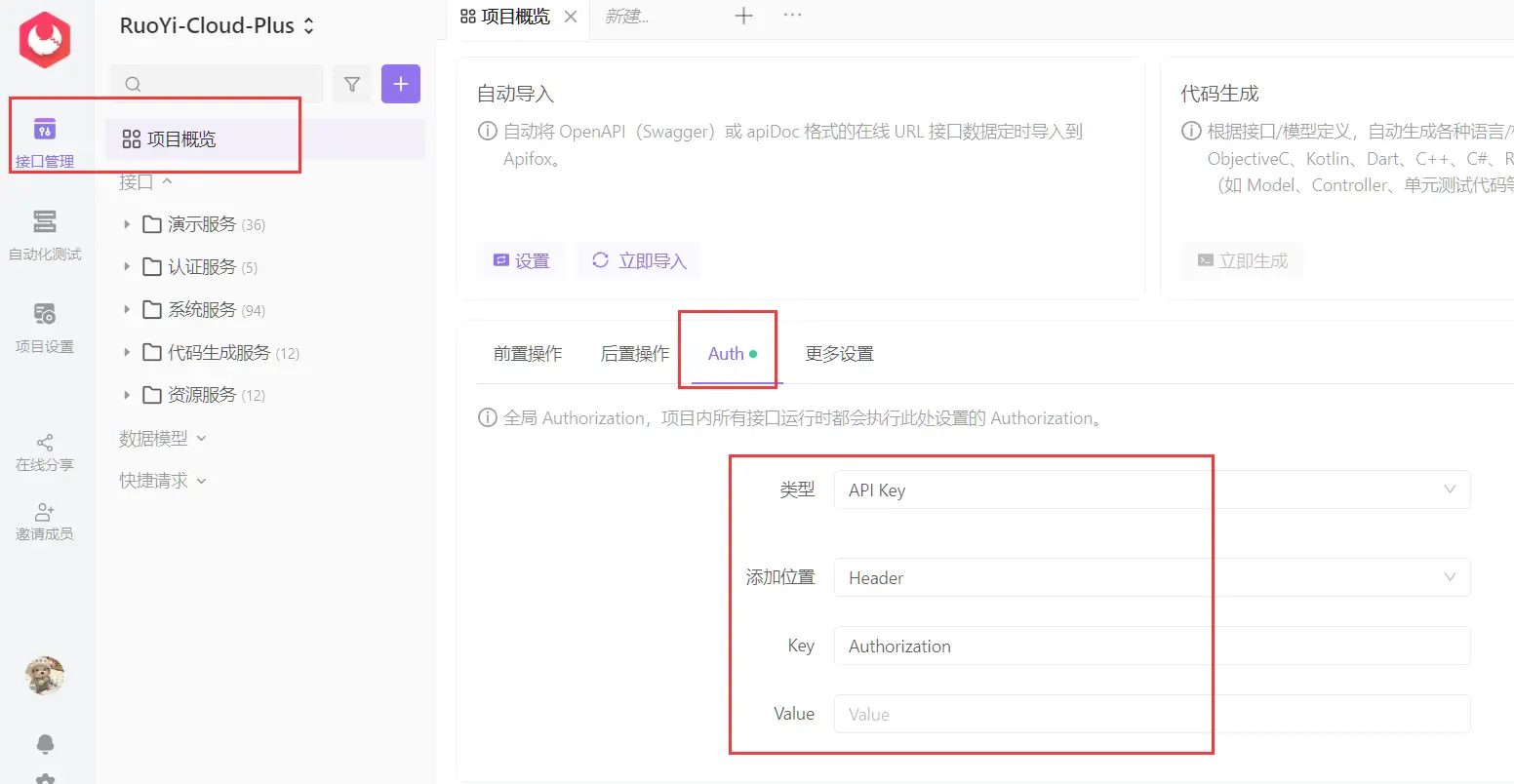
Task: Open 邀请成员 in the sidebar
Action: click(45, 523)
